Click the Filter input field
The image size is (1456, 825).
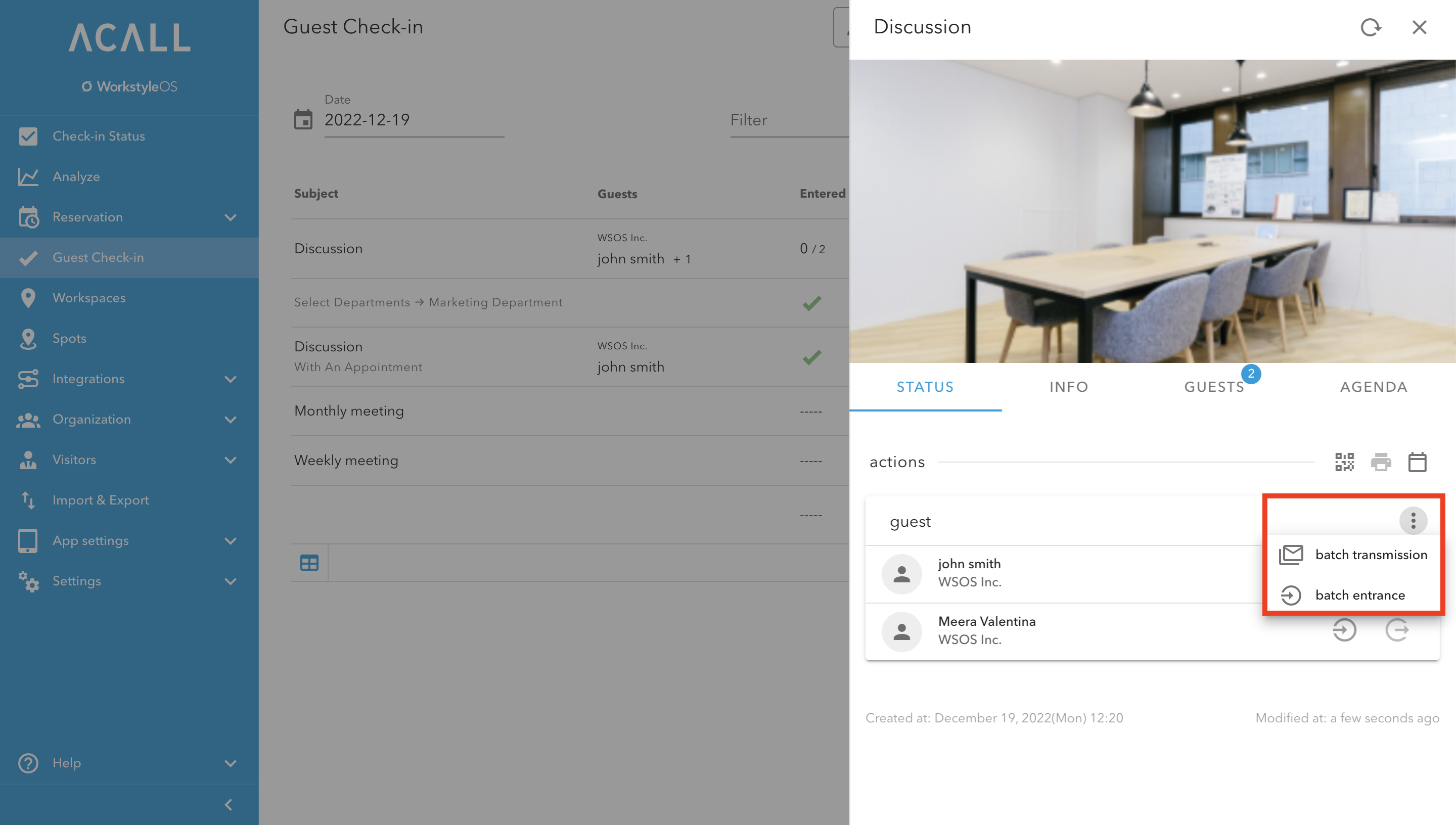click(789, 120)
